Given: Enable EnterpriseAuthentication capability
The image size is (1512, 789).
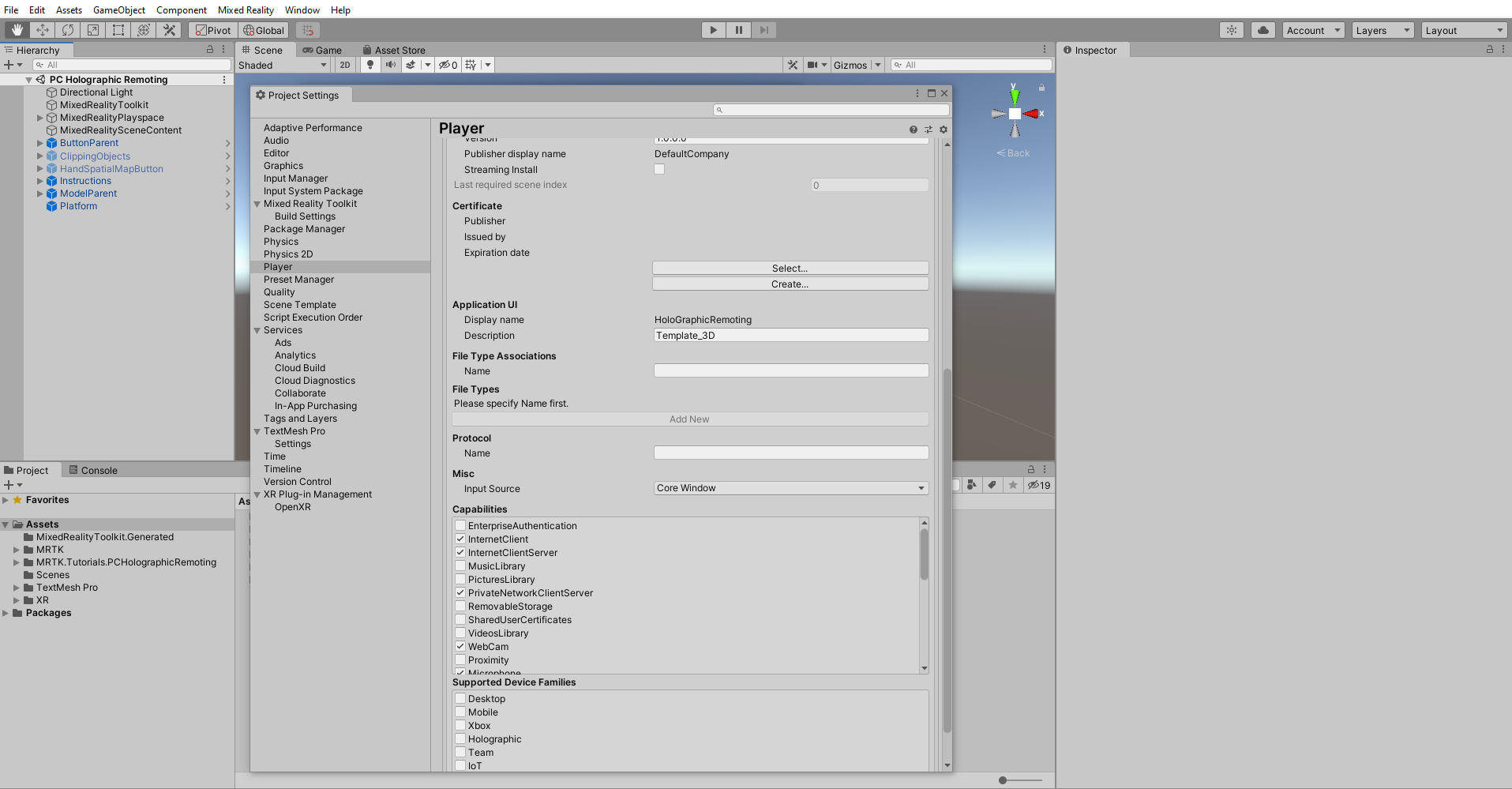Looking at the screenshot, I should pos(460,525).
